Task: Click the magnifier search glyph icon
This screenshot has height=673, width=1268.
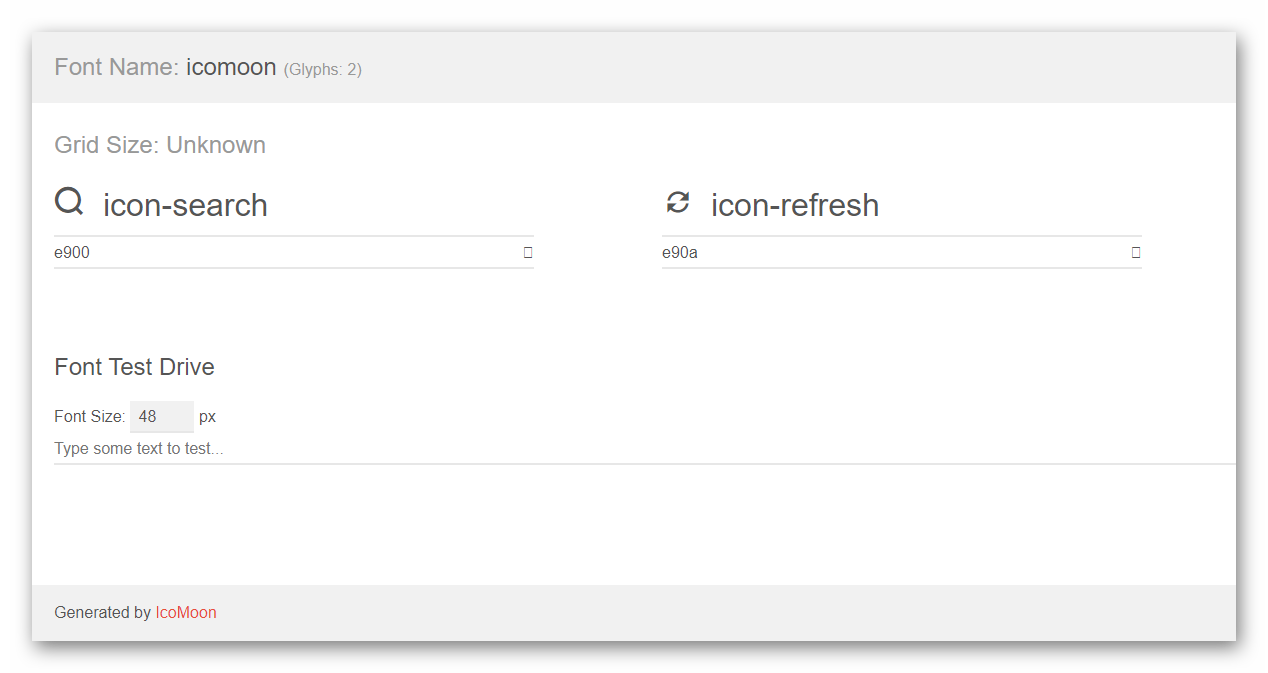Action: [x=69, y=202]
